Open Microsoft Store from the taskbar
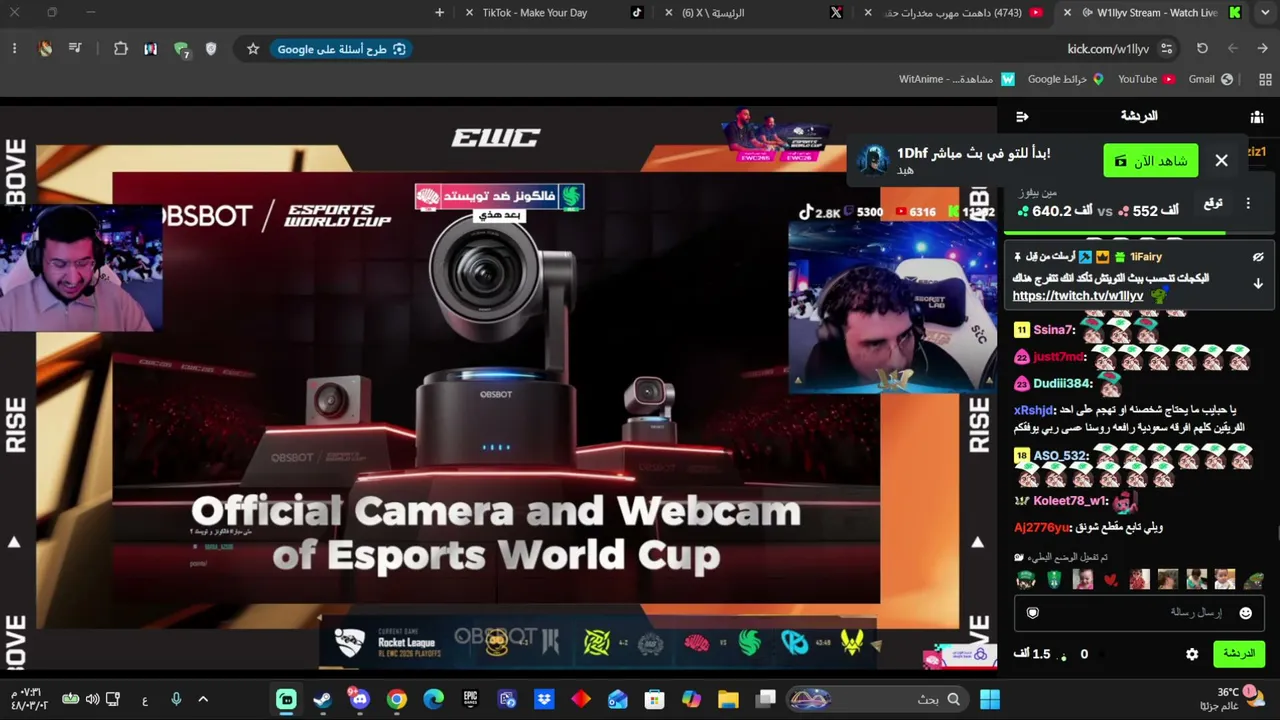Image resolution: width=1280 pixels, height=720 pixels. (654, 699)
